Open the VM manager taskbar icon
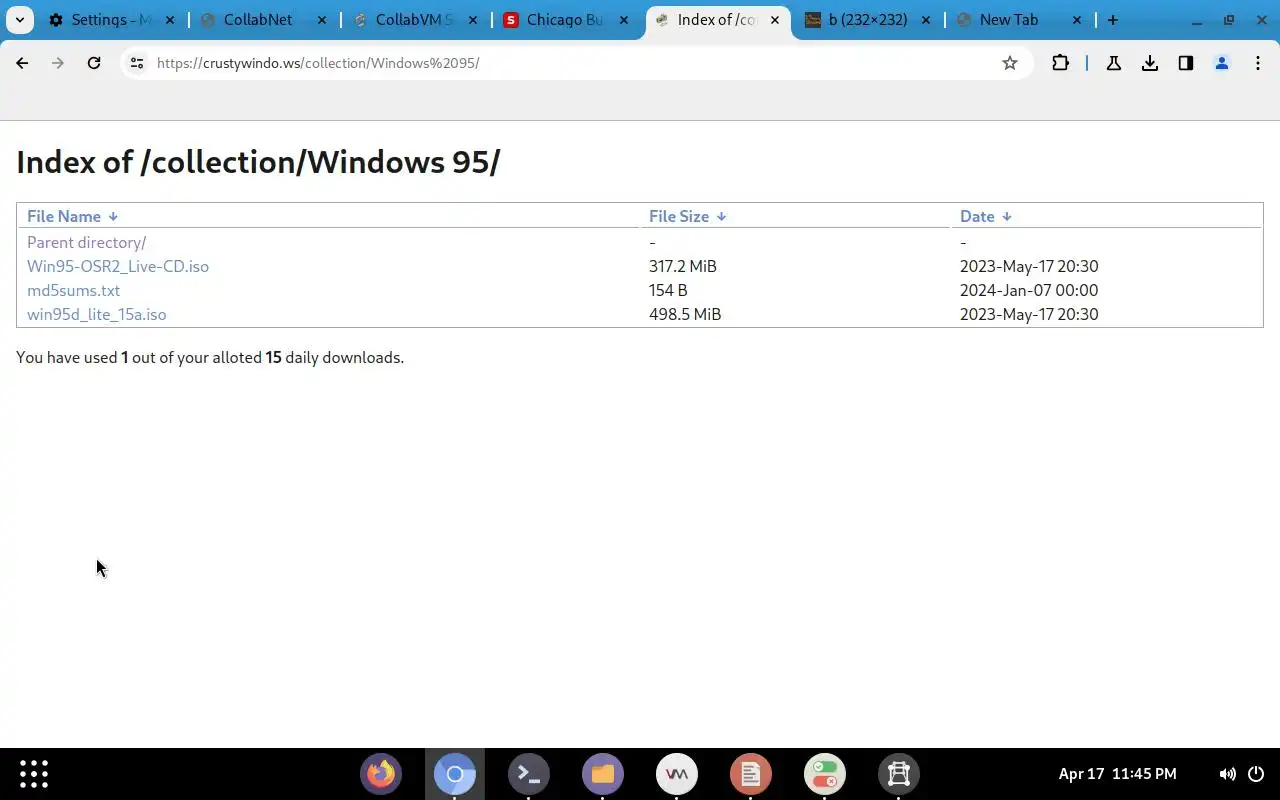The image size is (1280, 800). pos(677,774)
